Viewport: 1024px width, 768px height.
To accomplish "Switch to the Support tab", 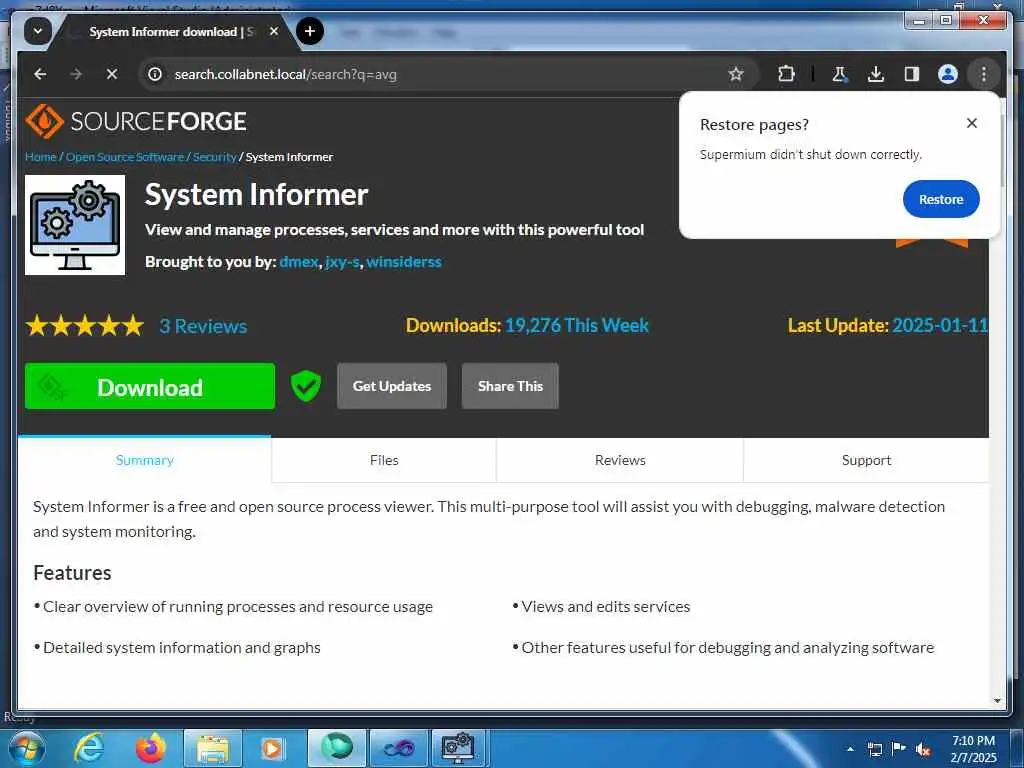I will click(x=866, y=460).
